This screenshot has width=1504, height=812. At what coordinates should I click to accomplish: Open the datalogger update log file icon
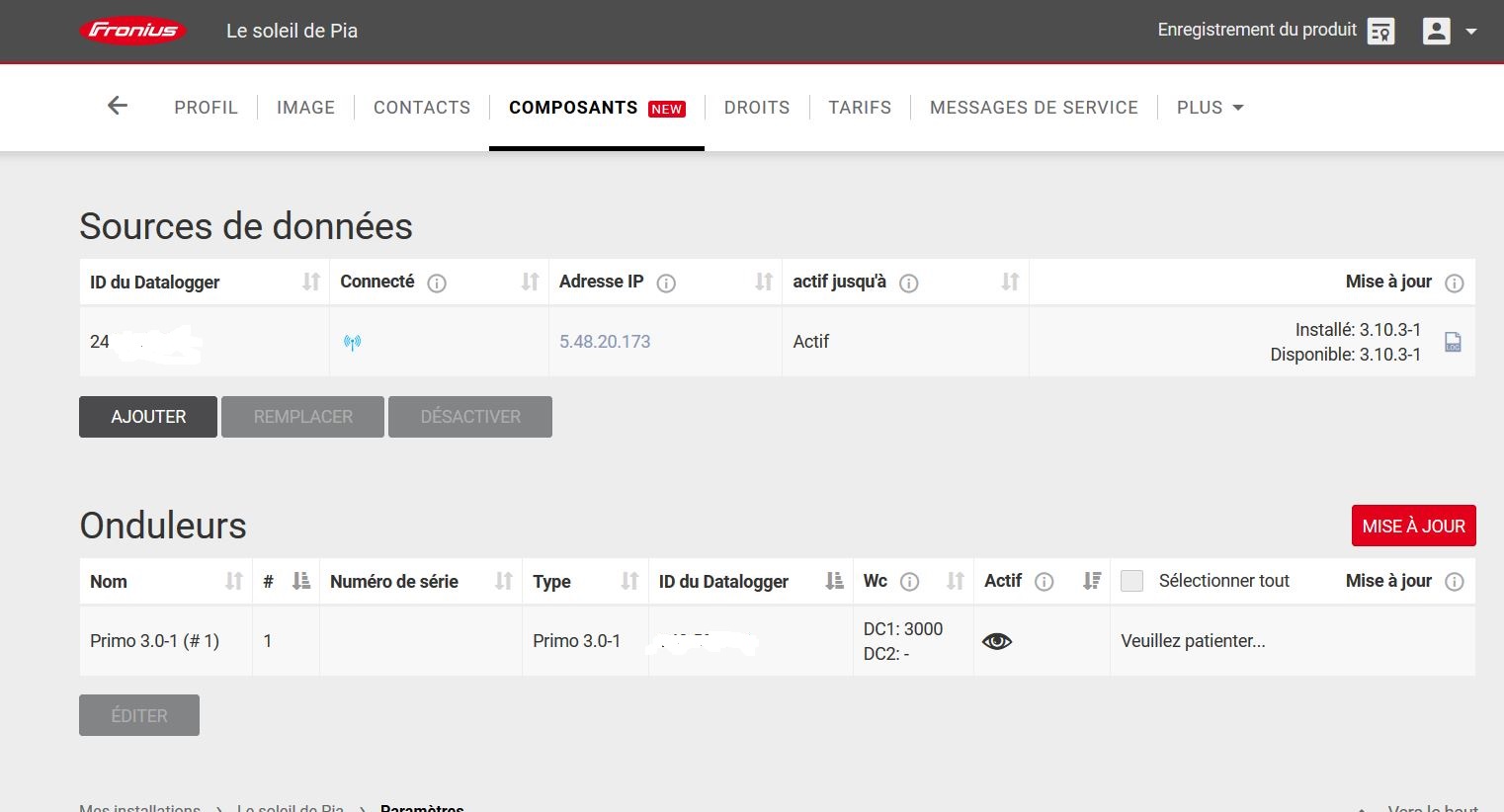(1453, 342)
